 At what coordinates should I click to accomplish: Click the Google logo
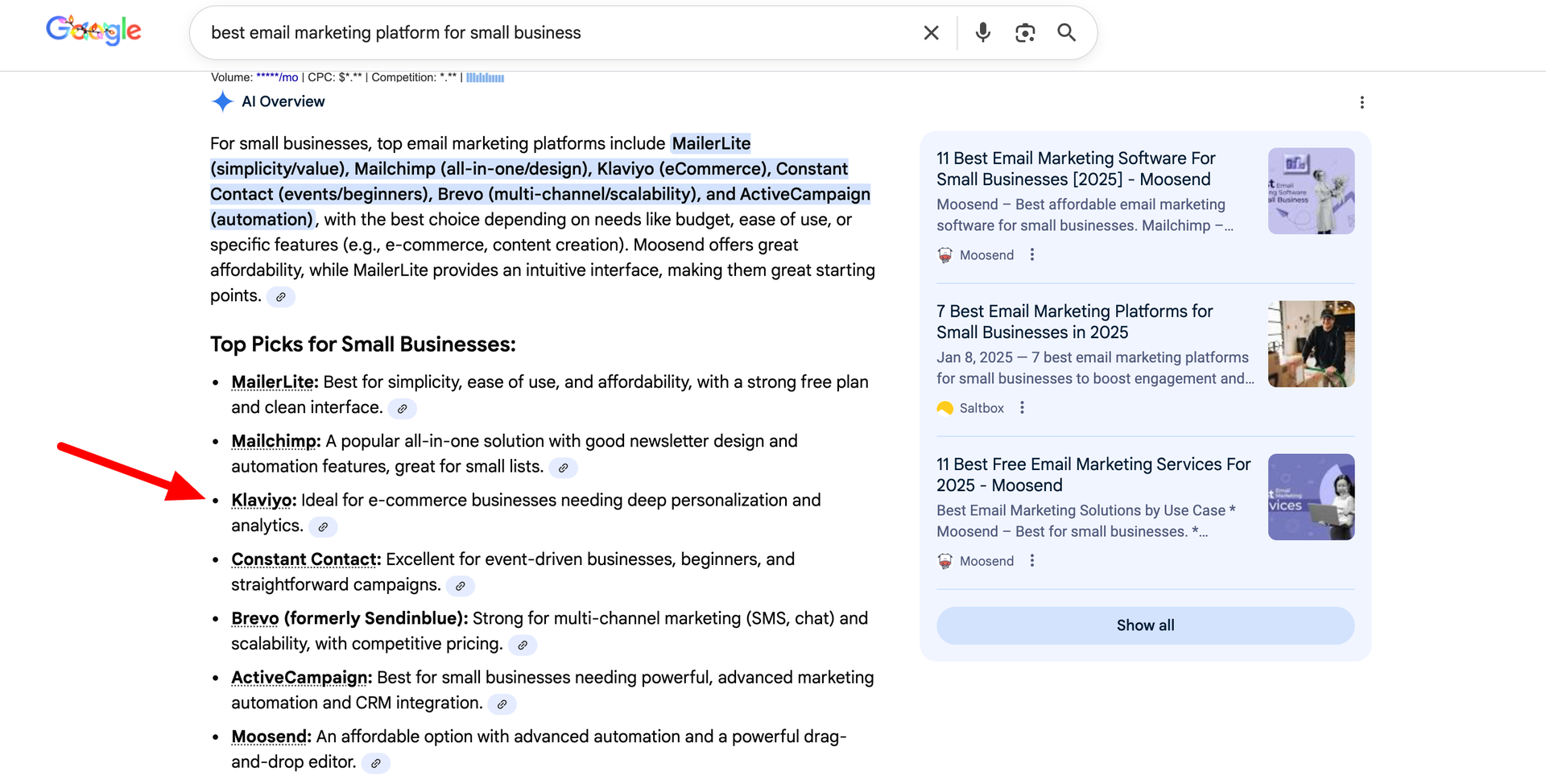[93, 31]
